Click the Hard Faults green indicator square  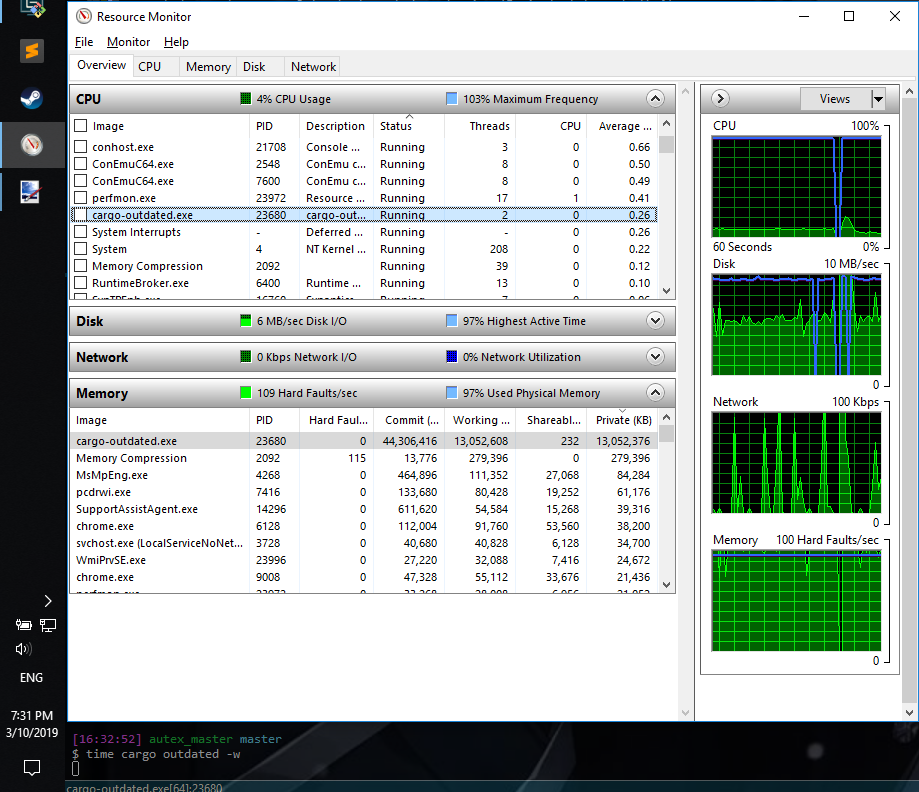[246, 392]
